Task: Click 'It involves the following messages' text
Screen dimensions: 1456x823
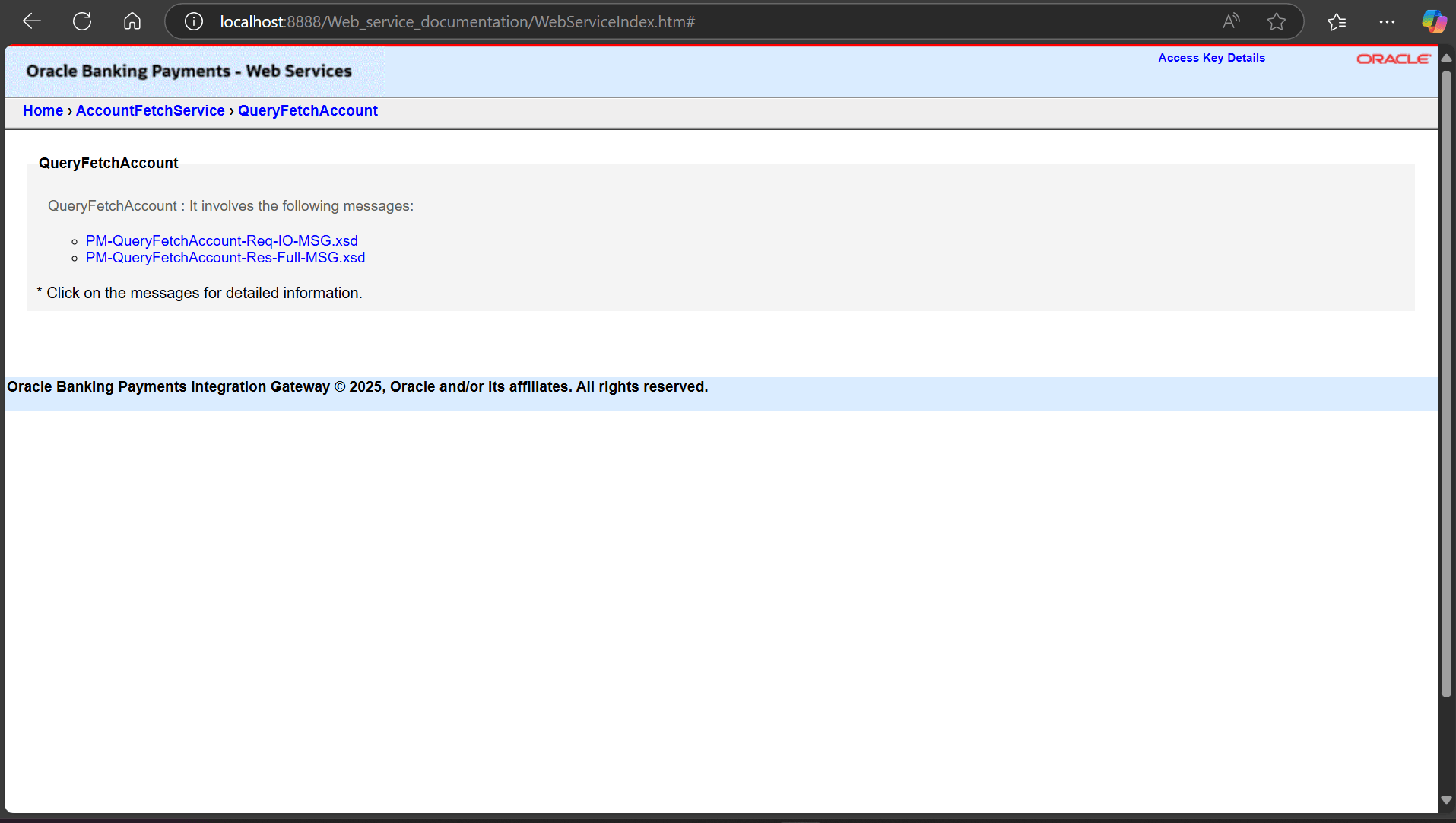Action: point(301,205)
